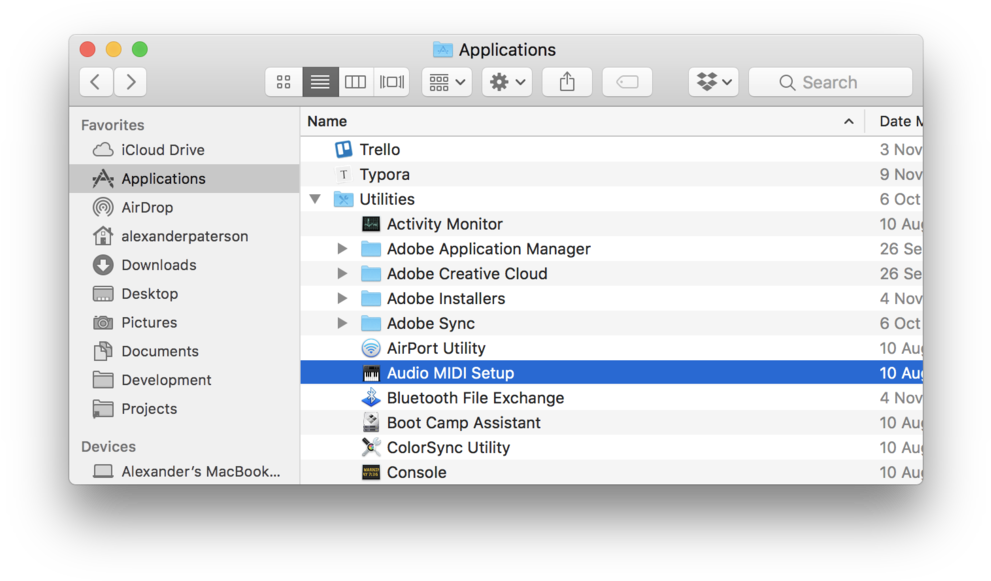Screen dimensions: 991x581
Task: Switch to column view
Action: [356, 82]
